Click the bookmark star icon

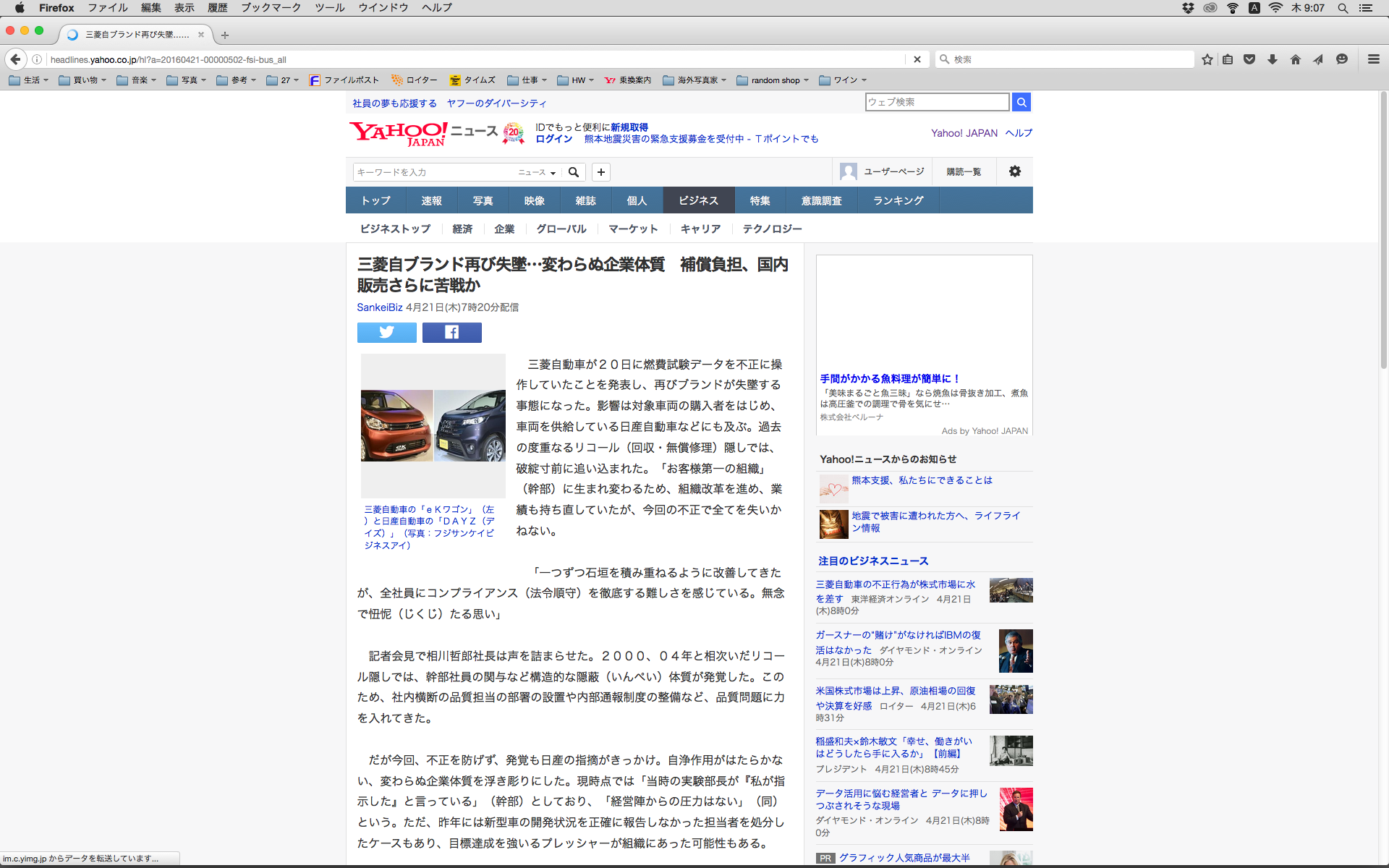[1207, 59]
